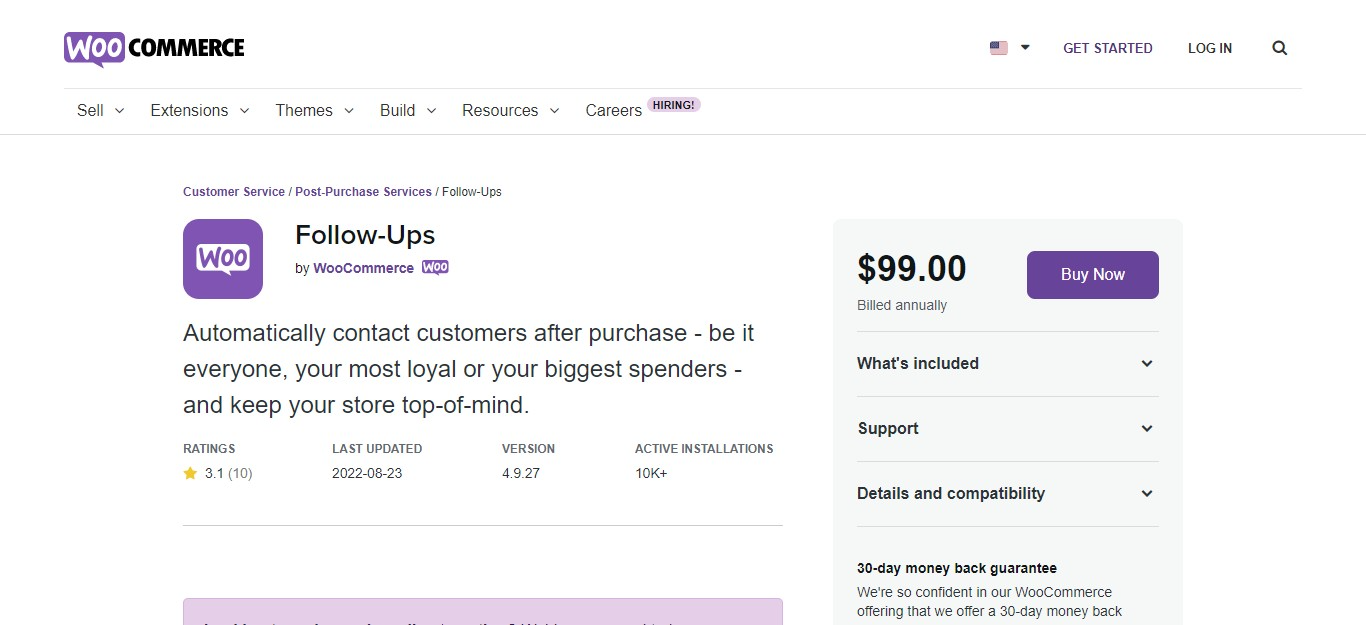Image resolution: width=1366 pixels, height=625 pixels.
Task: Click the Buy Now button
Action: tap(1092, 275)
